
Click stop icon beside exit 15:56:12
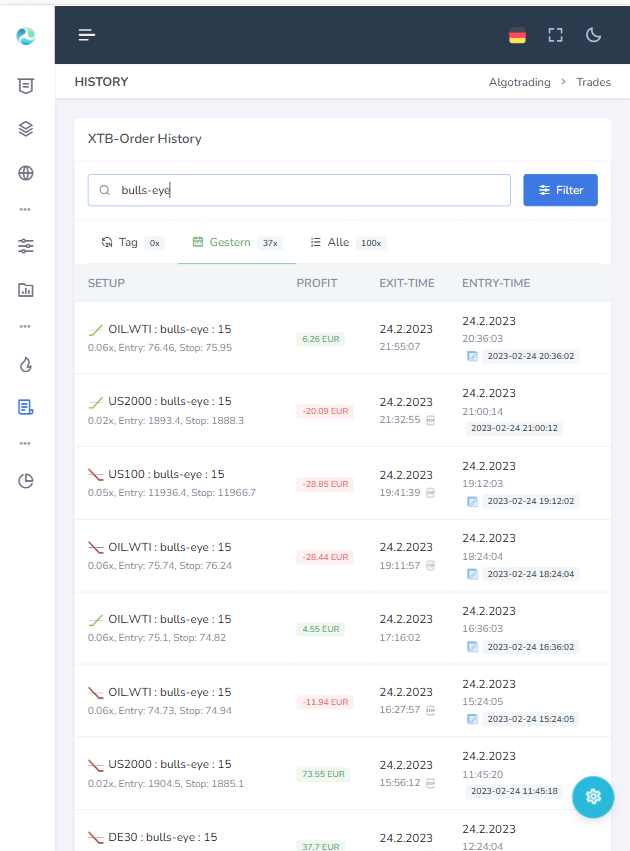(430, 783)
